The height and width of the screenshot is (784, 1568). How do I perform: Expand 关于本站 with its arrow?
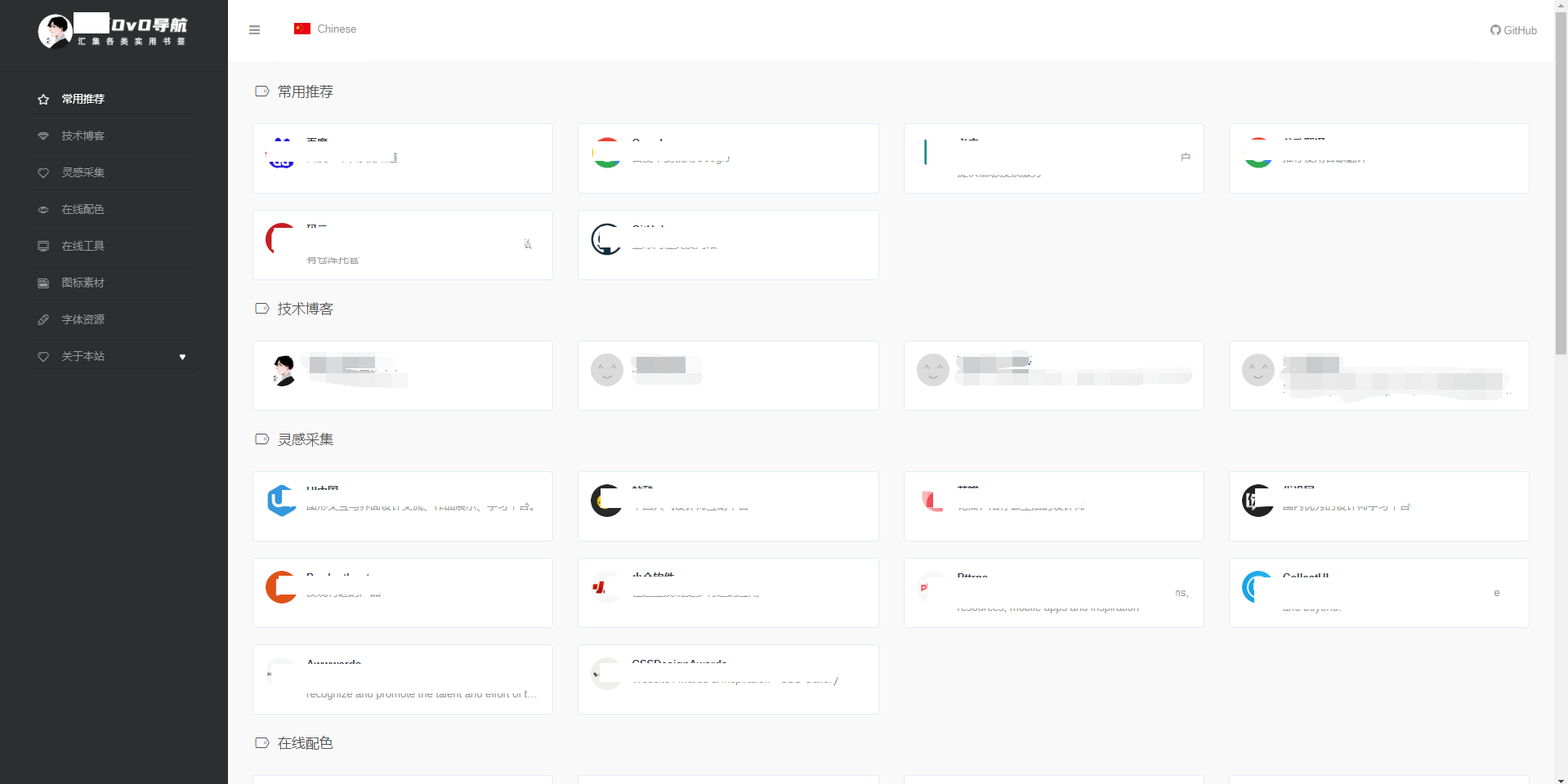(182, 357)
